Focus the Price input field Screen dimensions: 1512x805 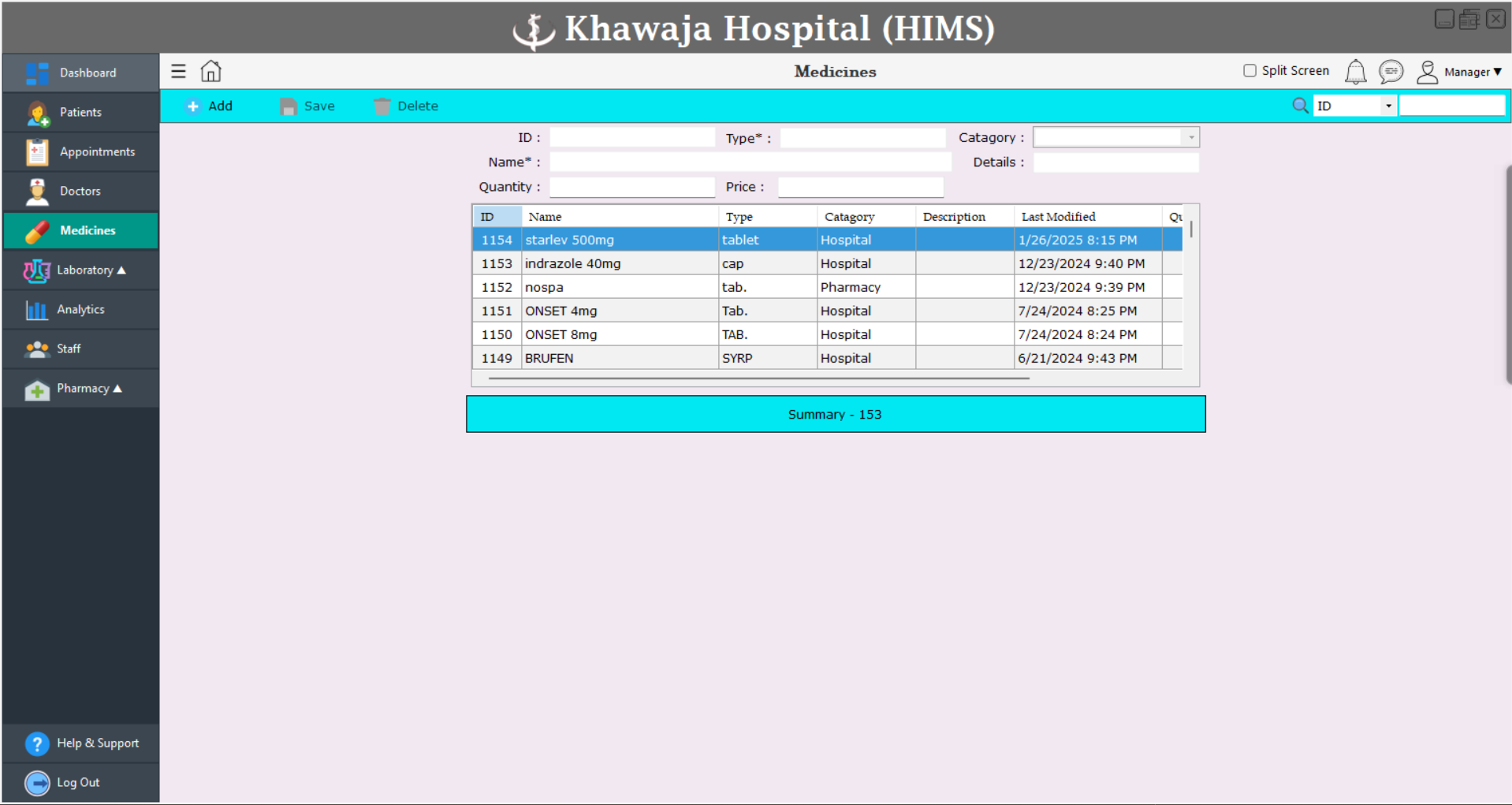860,187
